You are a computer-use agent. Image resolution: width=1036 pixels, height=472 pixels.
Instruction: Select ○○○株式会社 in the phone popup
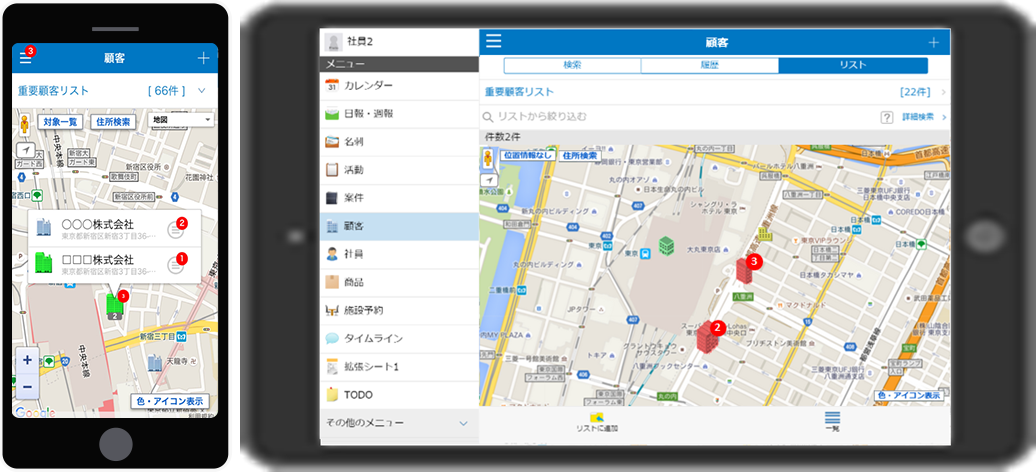pos(114,229)
